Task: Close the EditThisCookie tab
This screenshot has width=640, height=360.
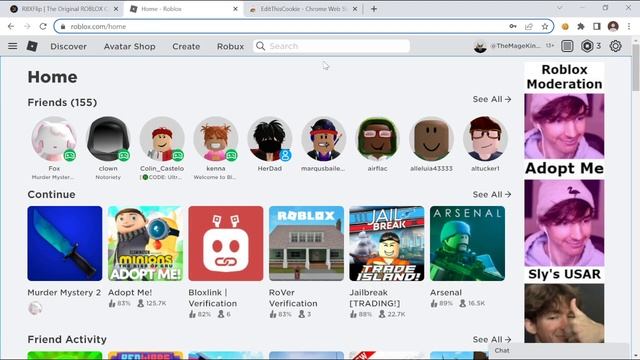Action: [x=355, y=9]
